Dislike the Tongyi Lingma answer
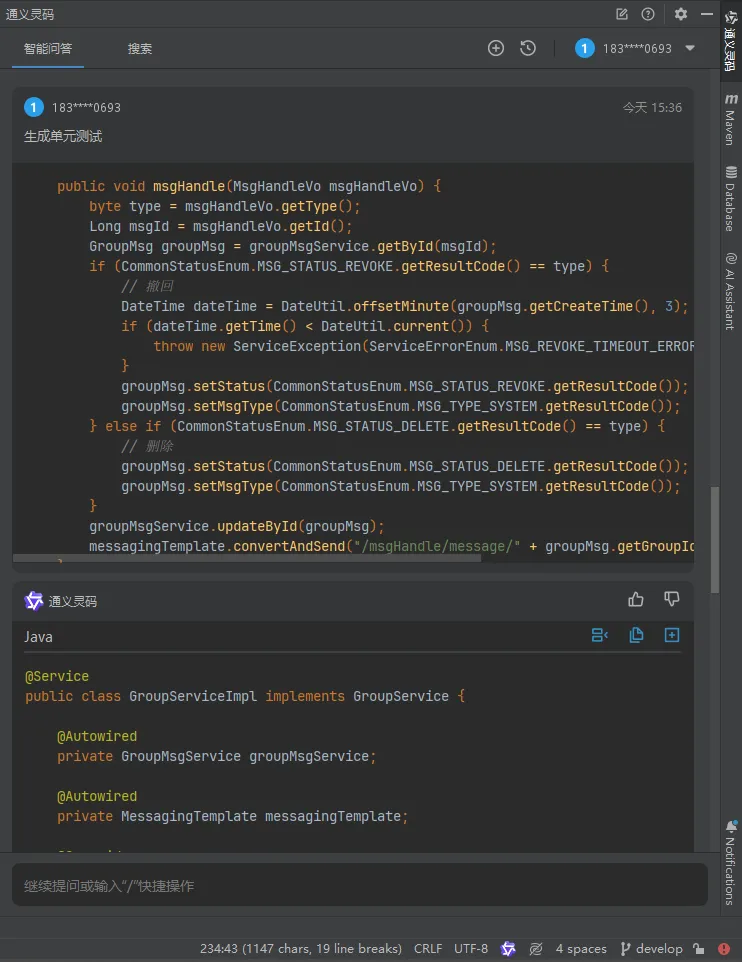This screenshot has width=742, height=962. tap(671, 599)
